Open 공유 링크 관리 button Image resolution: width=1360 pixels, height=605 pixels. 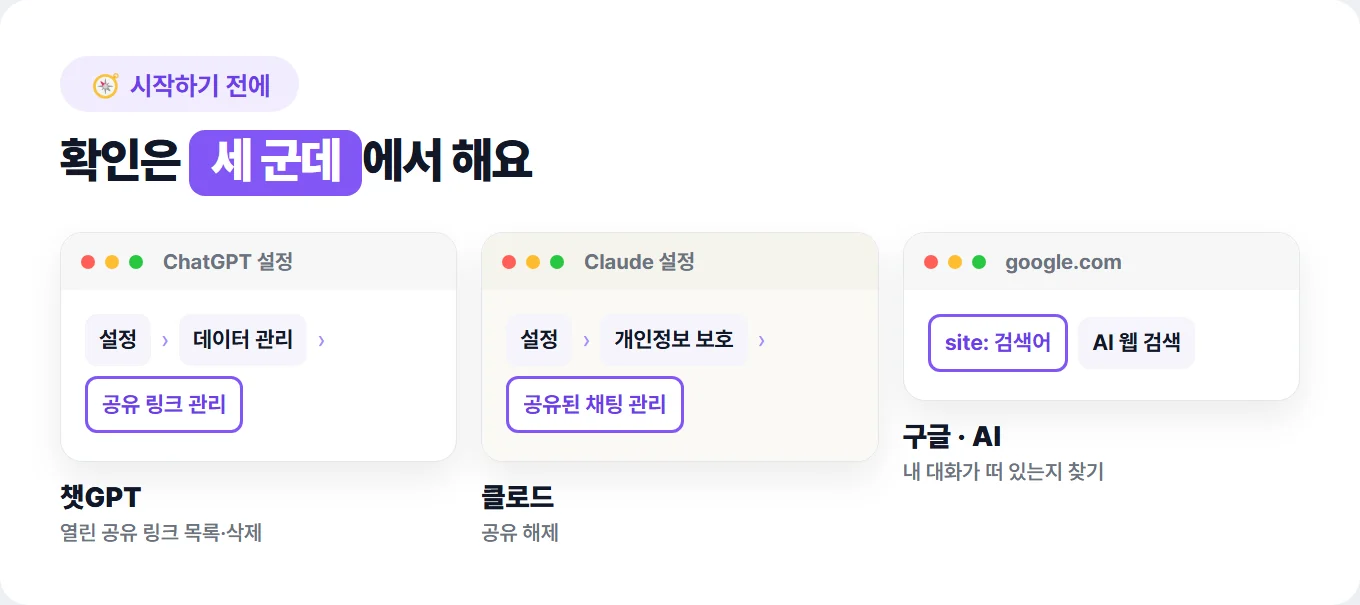click(x=164, y=404)
